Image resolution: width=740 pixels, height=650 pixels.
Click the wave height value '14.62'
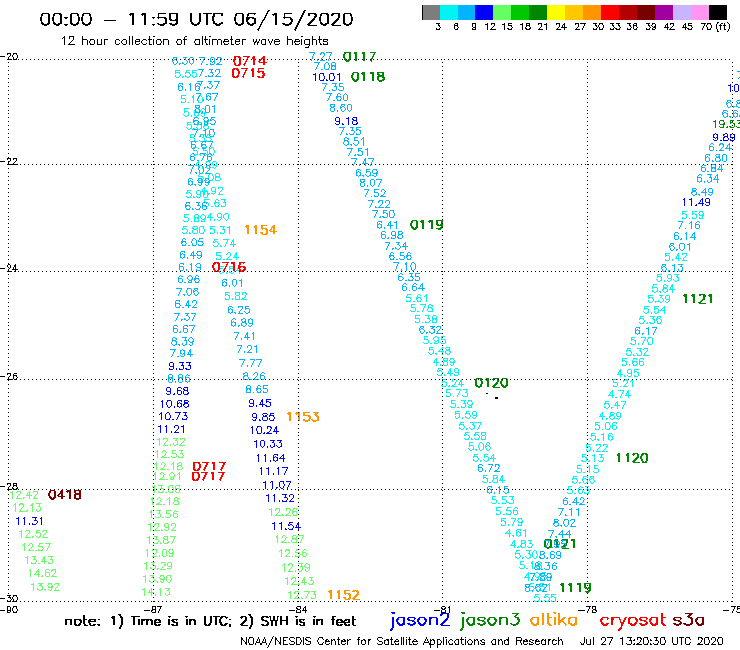click(43, 574)
